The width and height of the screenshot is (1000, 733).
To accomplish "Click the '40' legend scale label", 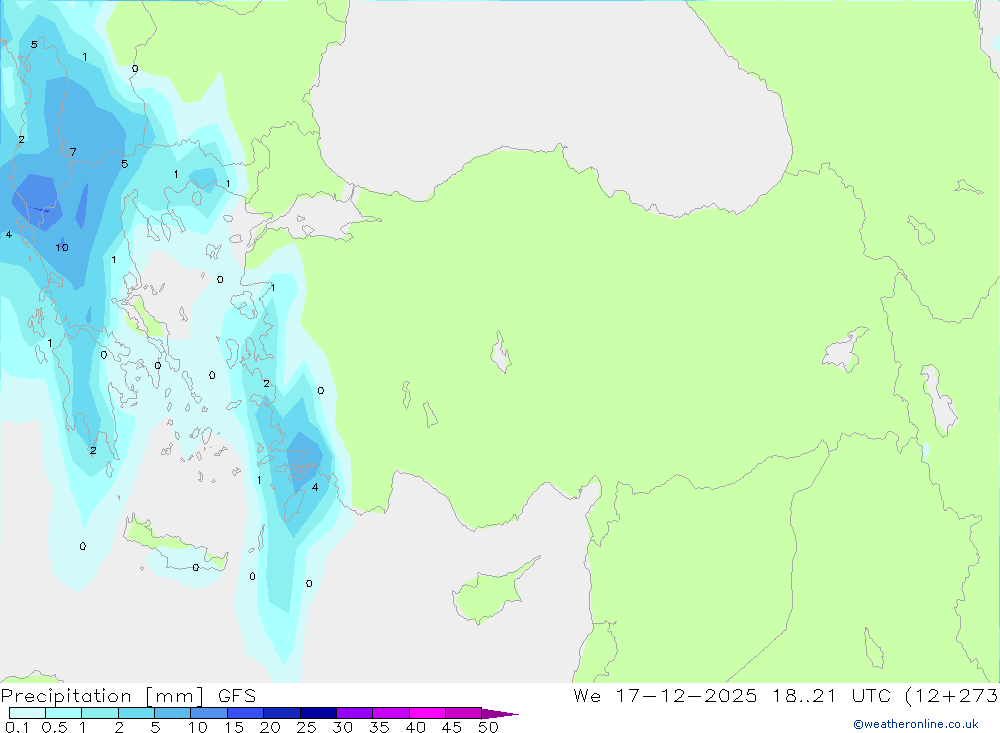I will [415, 727].
